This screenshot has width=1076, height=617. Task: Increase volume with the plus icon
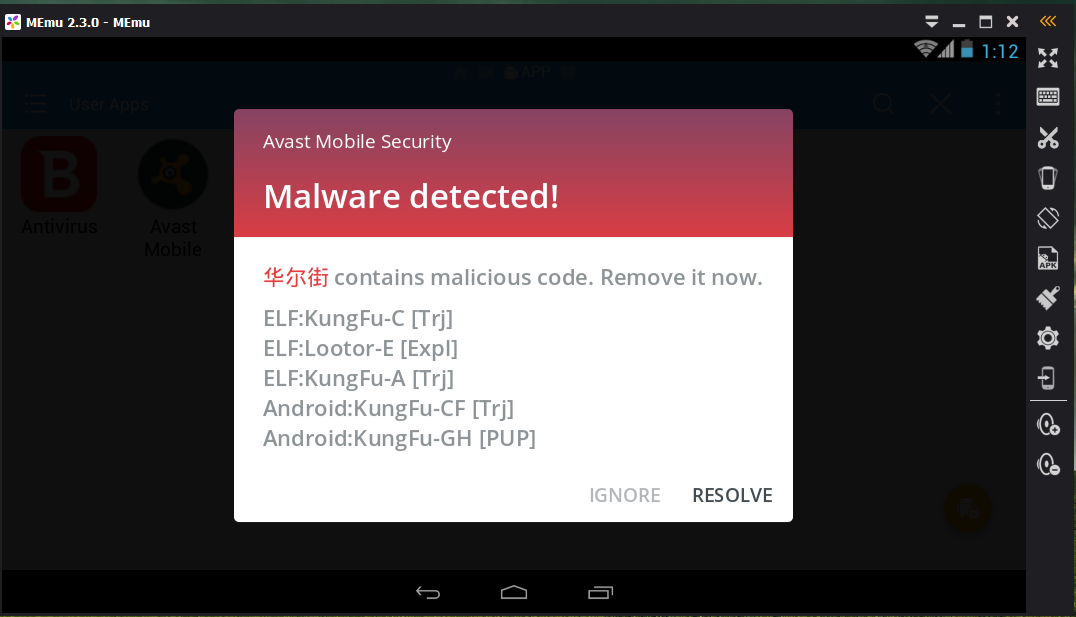tap(1048, 425)
